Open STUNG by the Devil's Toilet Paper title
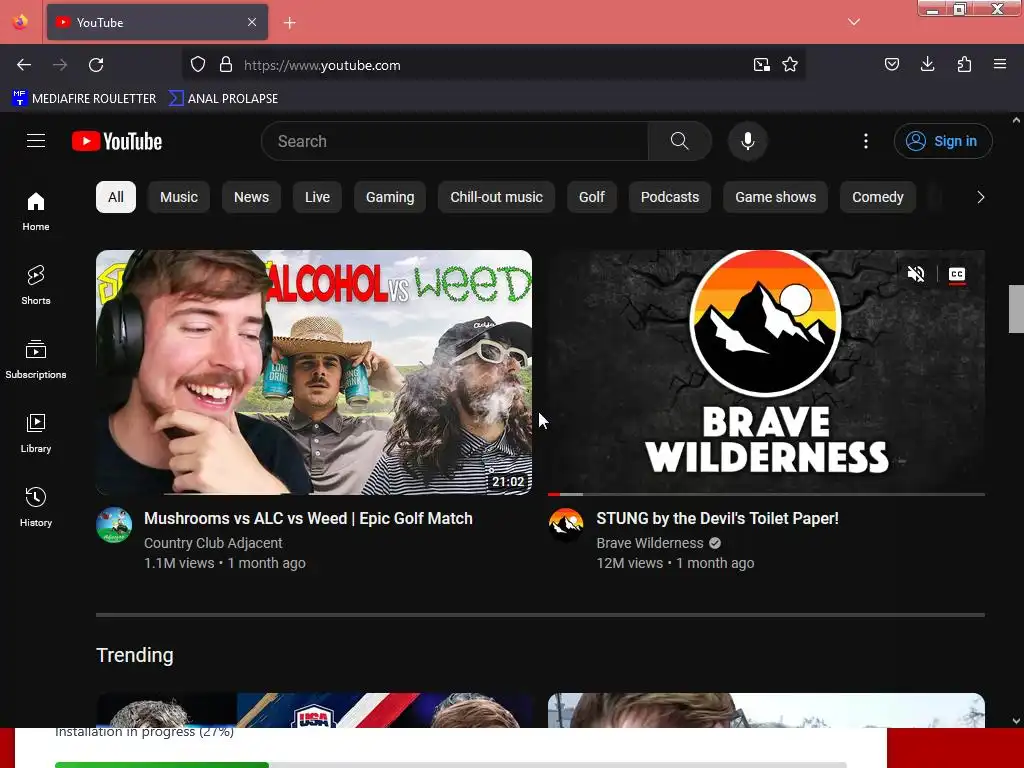 point(717,519)
